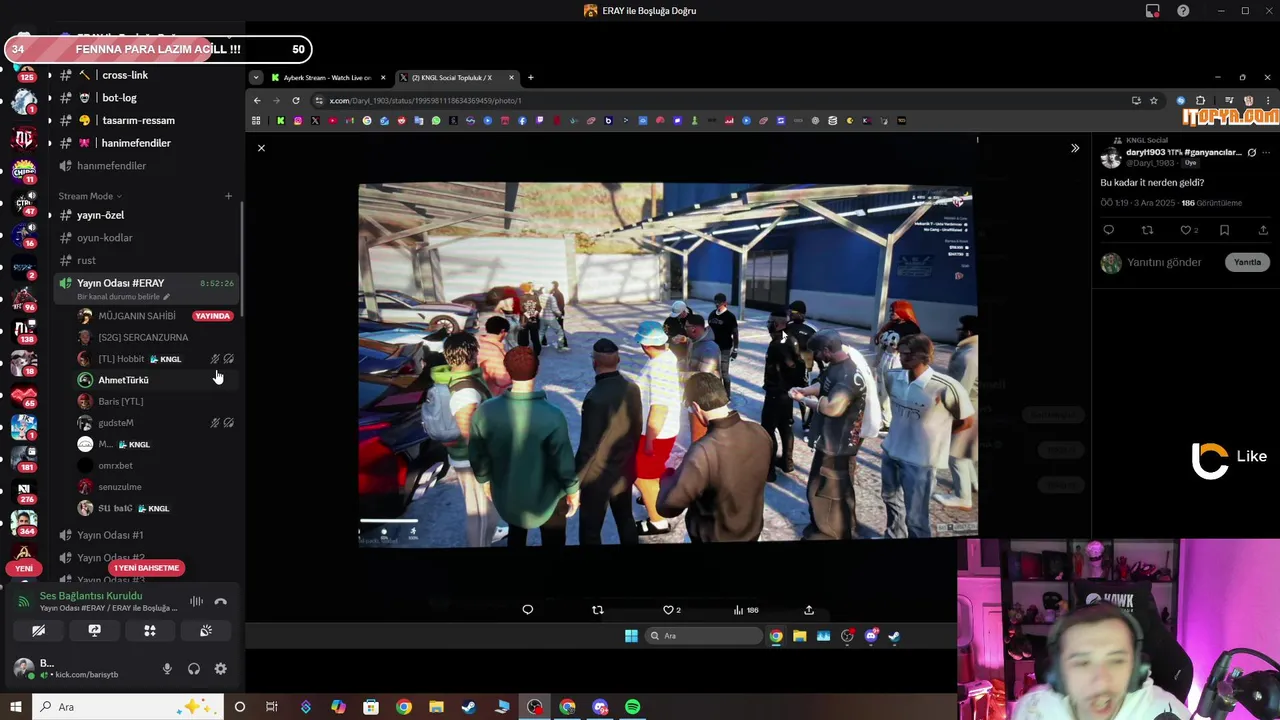Open a new browser tab

[x=531, y=78]
